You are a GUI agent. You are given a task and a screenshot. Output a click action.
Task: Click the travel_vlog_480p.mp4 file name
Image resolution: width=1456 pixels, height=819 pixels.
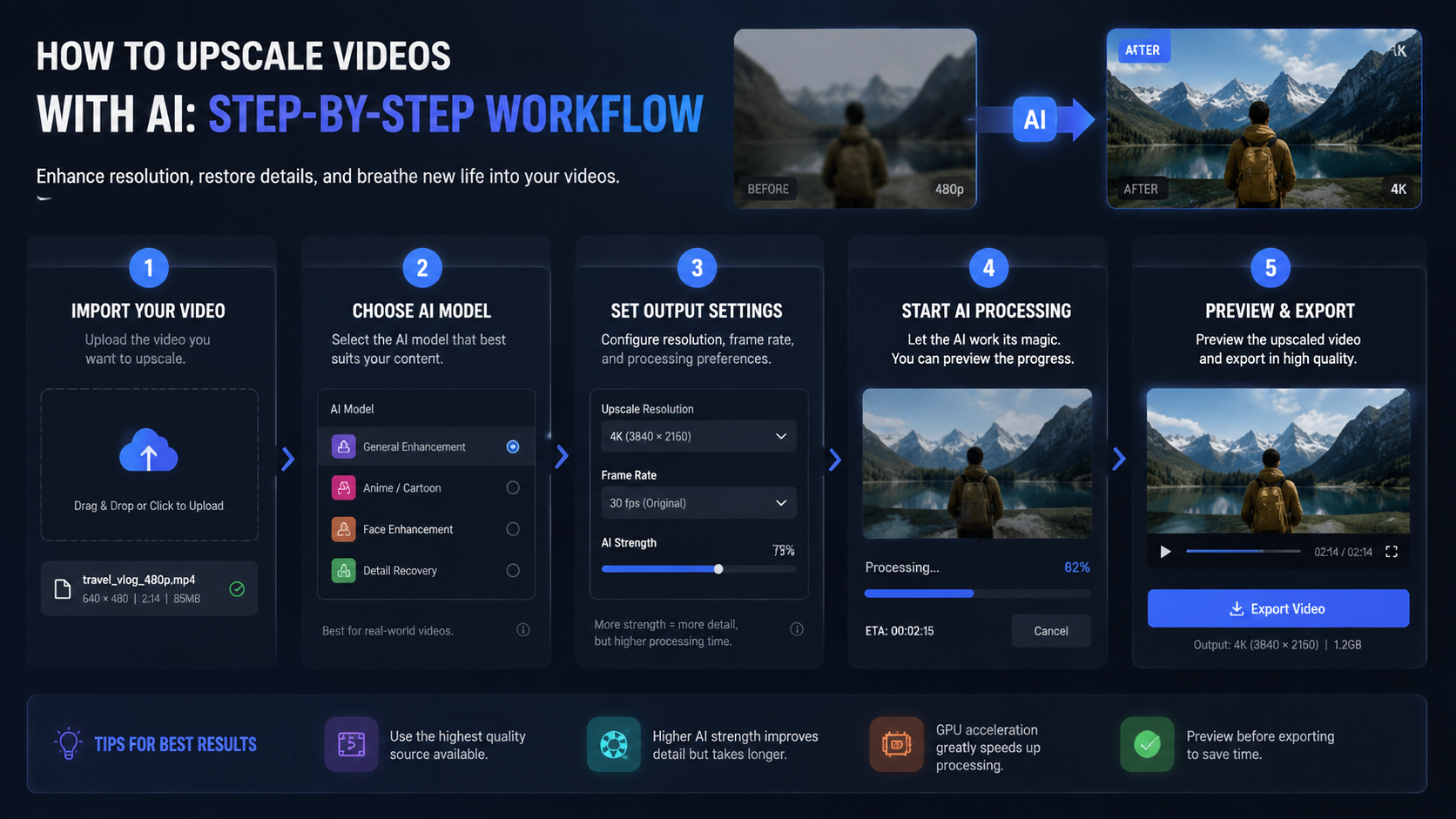[138, 580]
